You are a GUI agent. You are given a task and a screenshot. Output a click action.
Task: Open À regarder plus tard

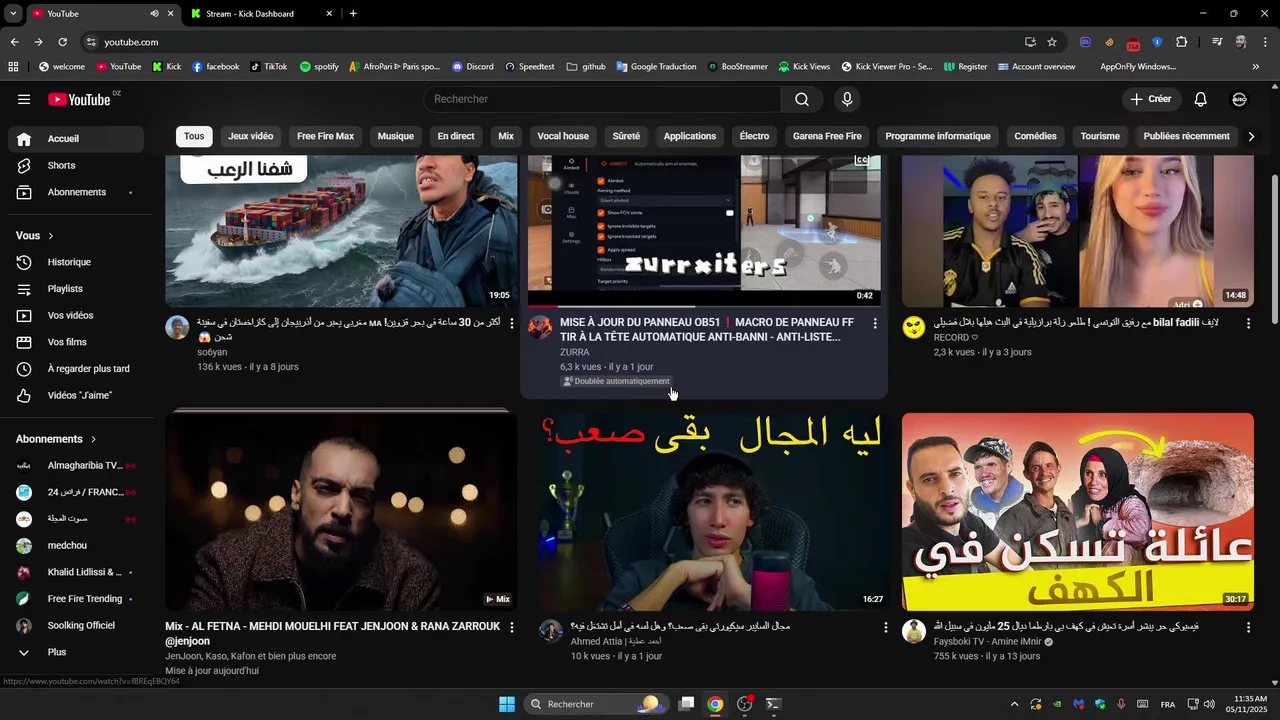pos(76,369)
